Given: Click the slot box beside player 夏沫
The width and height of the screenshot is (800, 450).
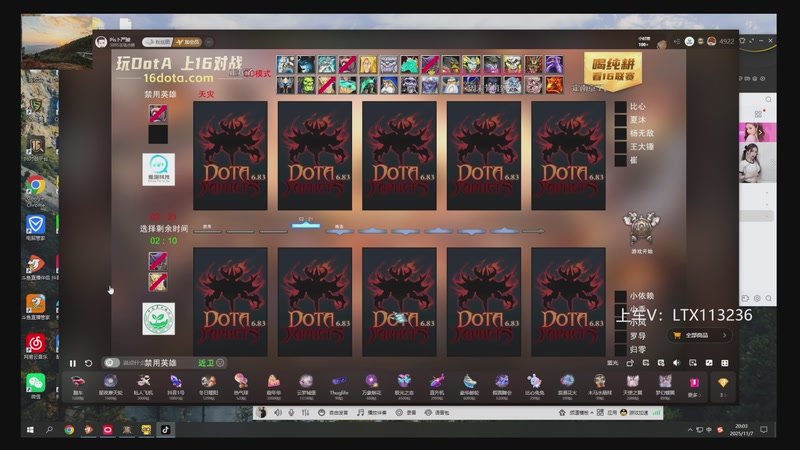Looking at the screenshot, I should tap(620, 120).
